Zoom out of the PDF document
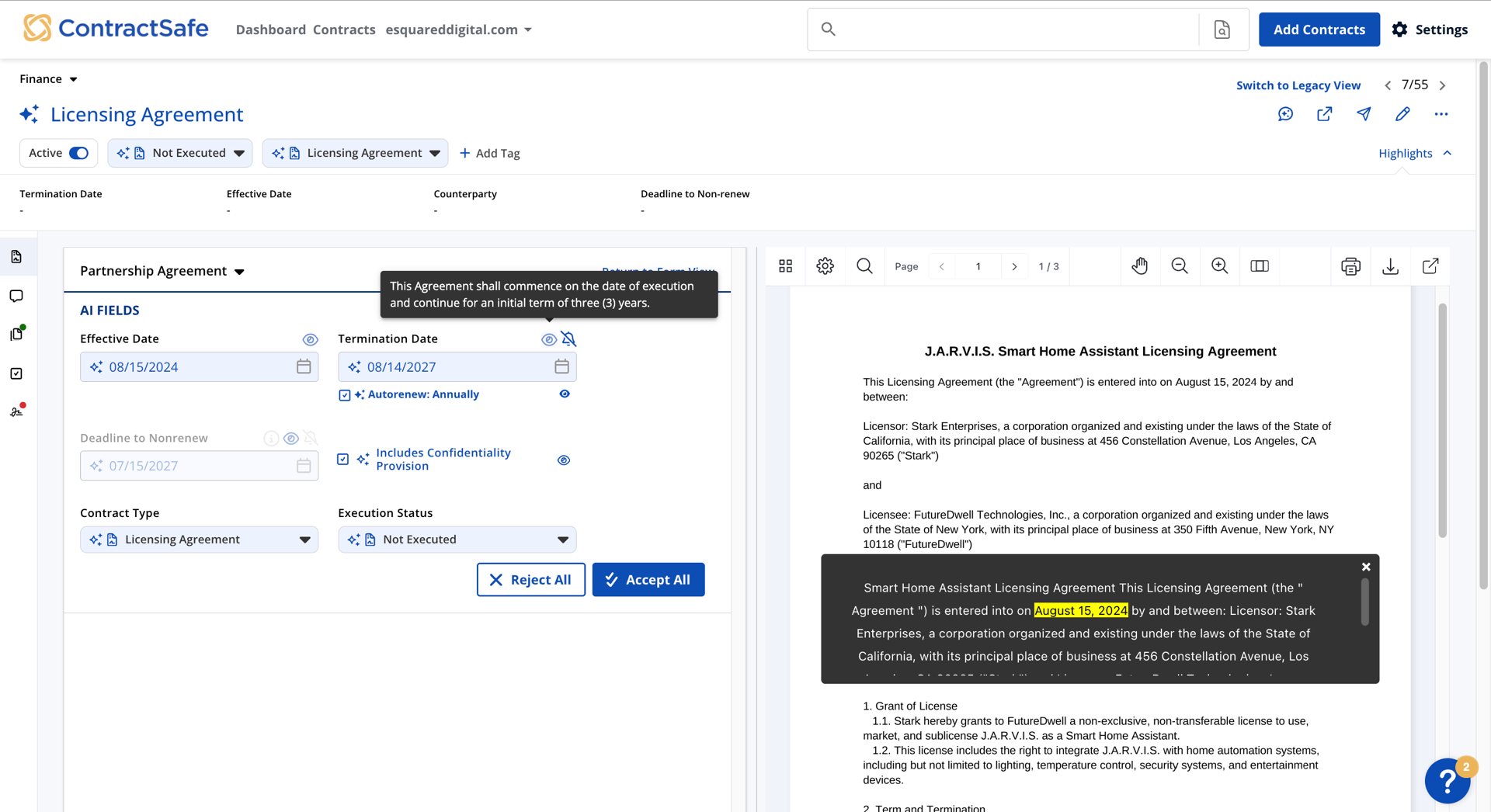Viewport: 1491px width, 812px height. click(x=1180, y=266)
